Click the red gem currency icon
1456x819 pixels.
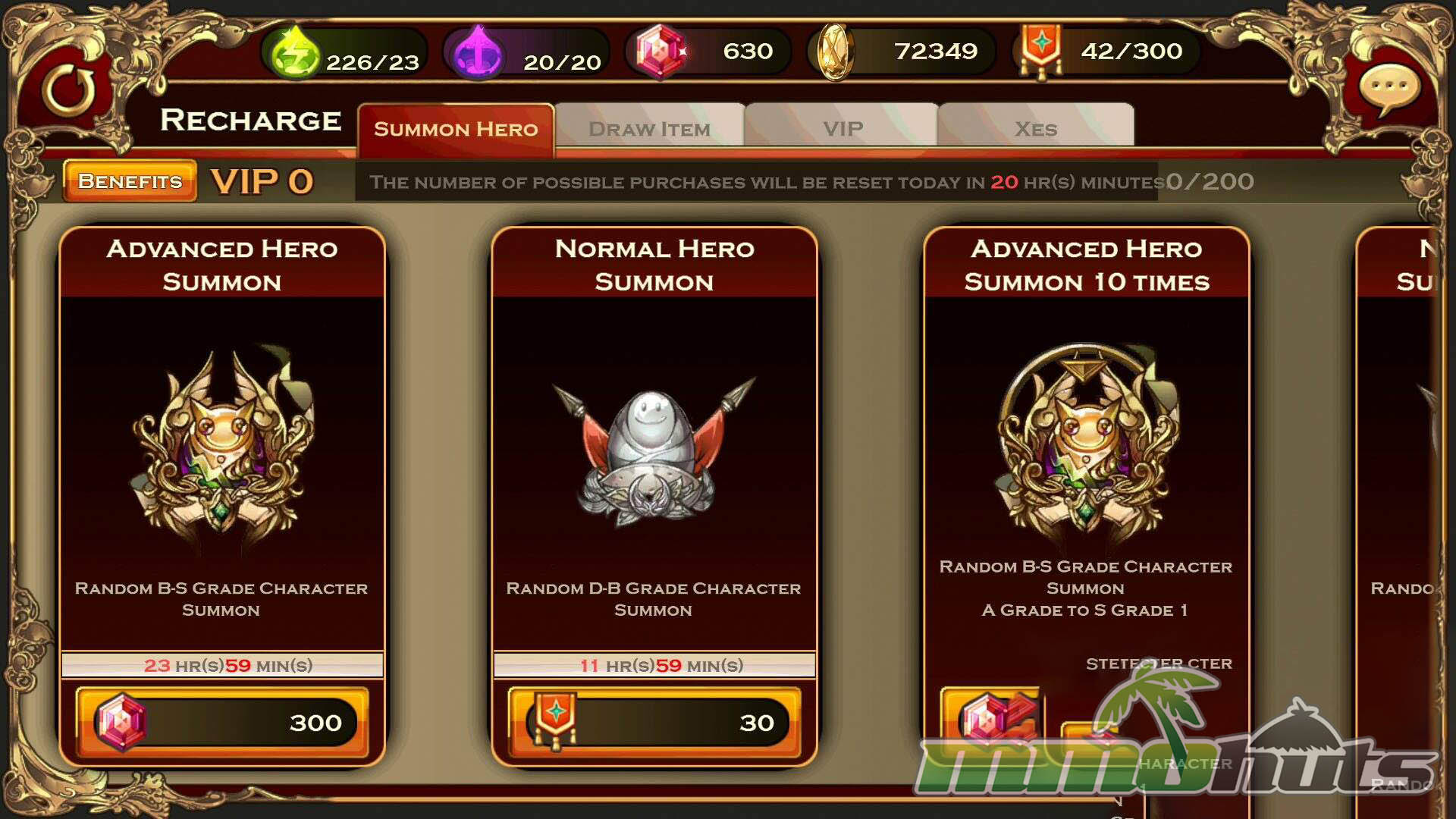661,52
